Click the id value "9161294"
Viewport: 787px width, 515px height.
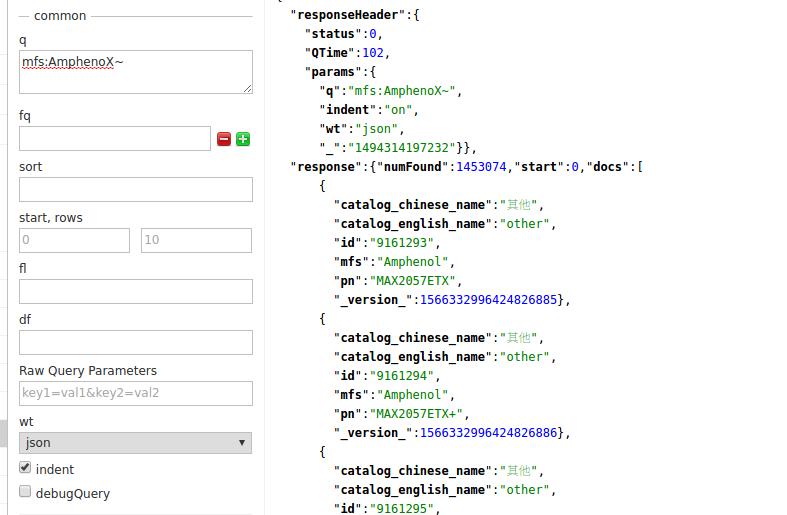coord(401,376)
